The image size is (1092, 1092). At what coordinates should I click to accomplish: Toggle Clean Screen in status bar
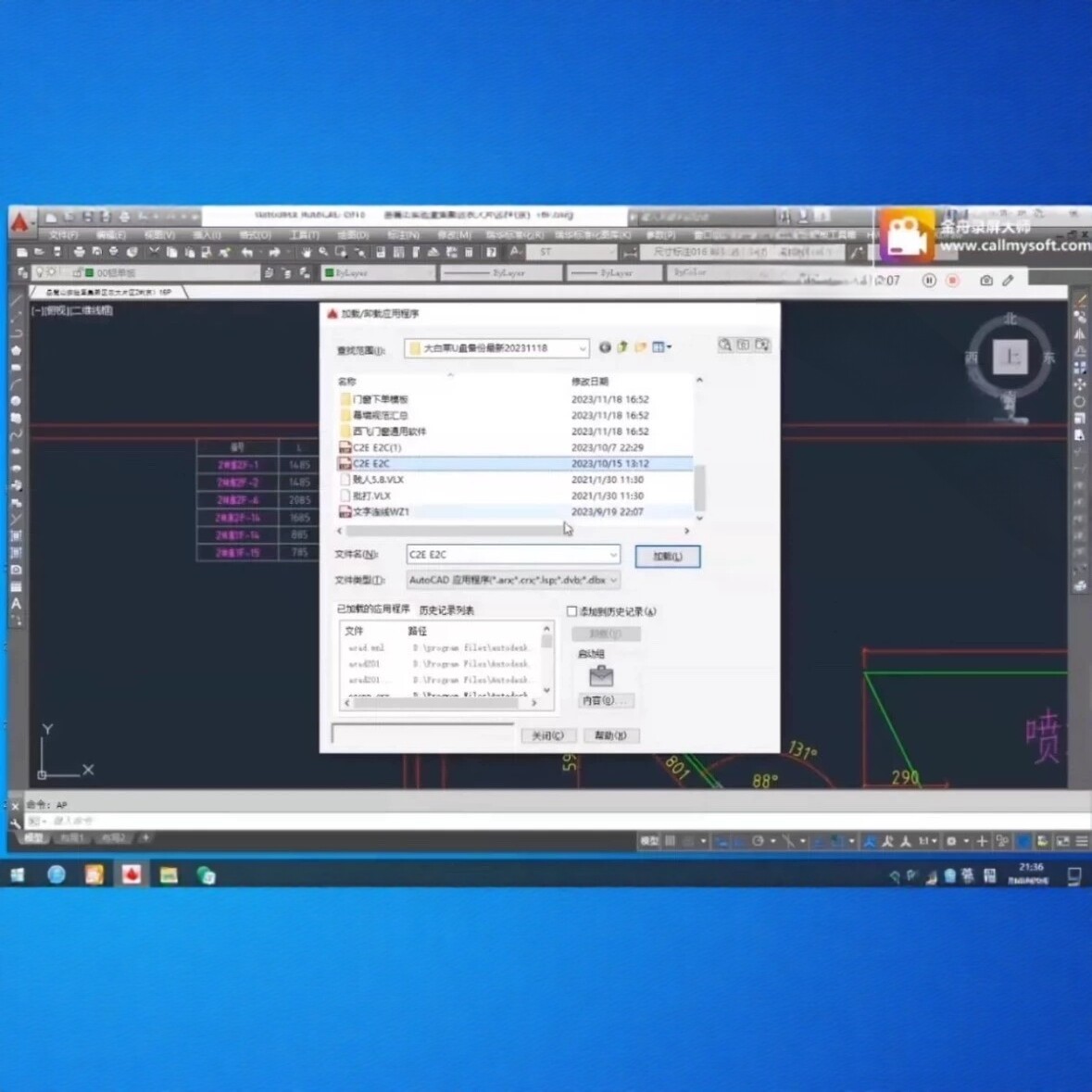coord(1062,841)
